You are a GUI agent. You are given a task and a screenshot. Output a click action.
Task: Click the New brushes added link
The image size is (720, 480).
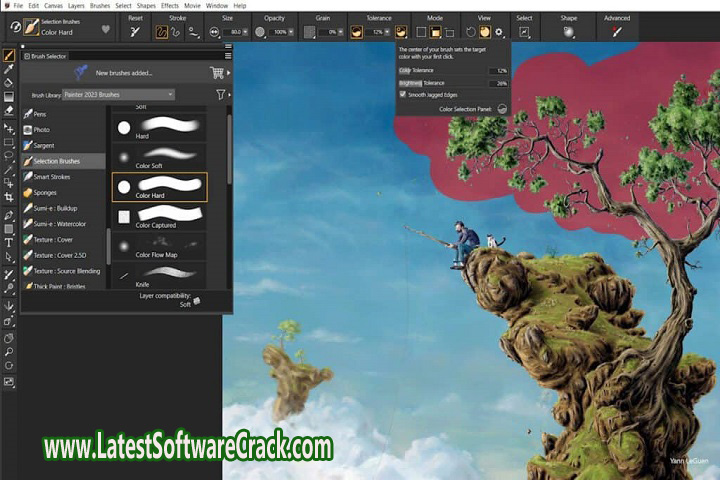click(x=124, y=73)
